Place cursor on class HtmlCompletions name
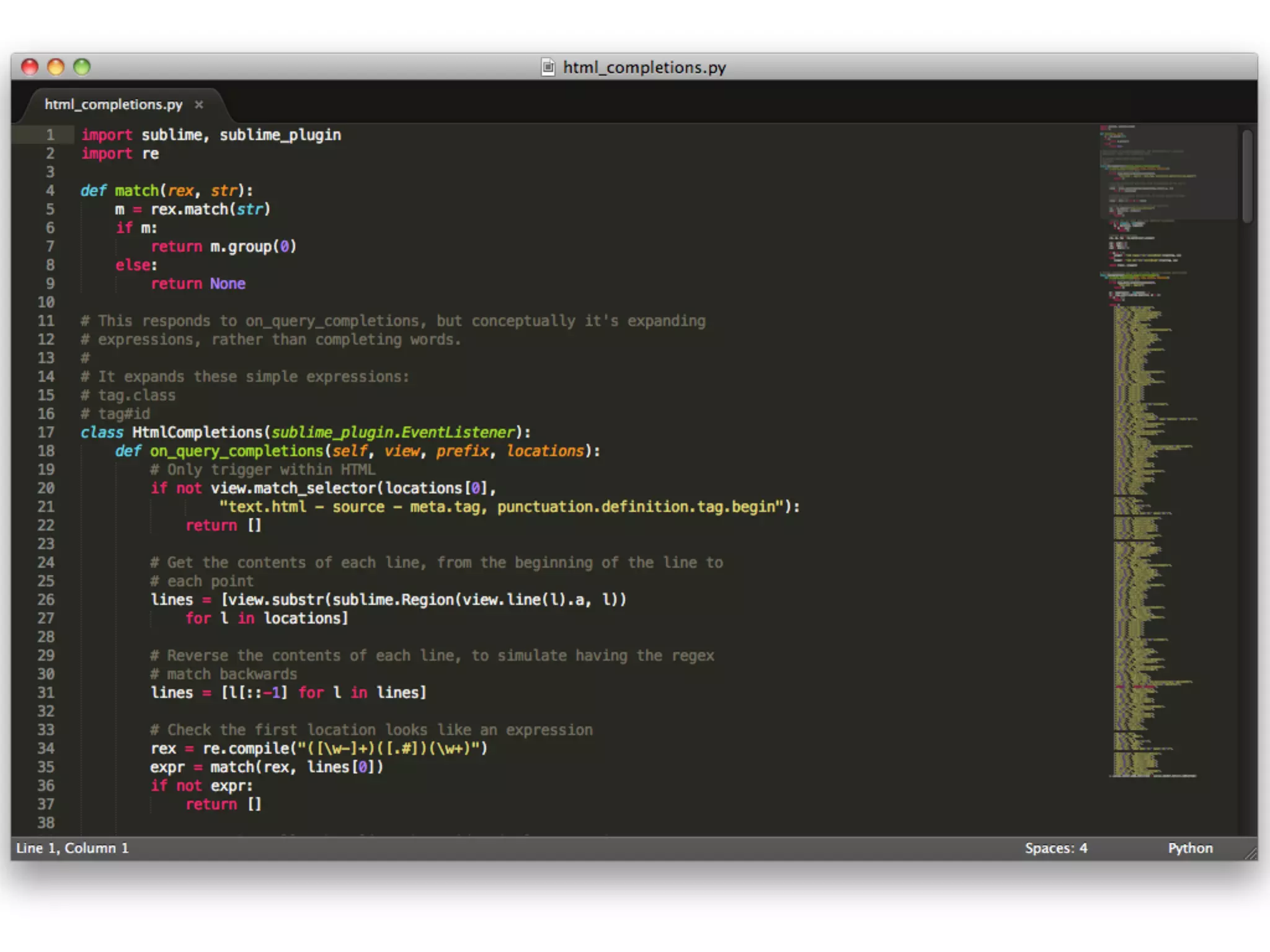Screen dimensions: 1270x952 (197, 433)
